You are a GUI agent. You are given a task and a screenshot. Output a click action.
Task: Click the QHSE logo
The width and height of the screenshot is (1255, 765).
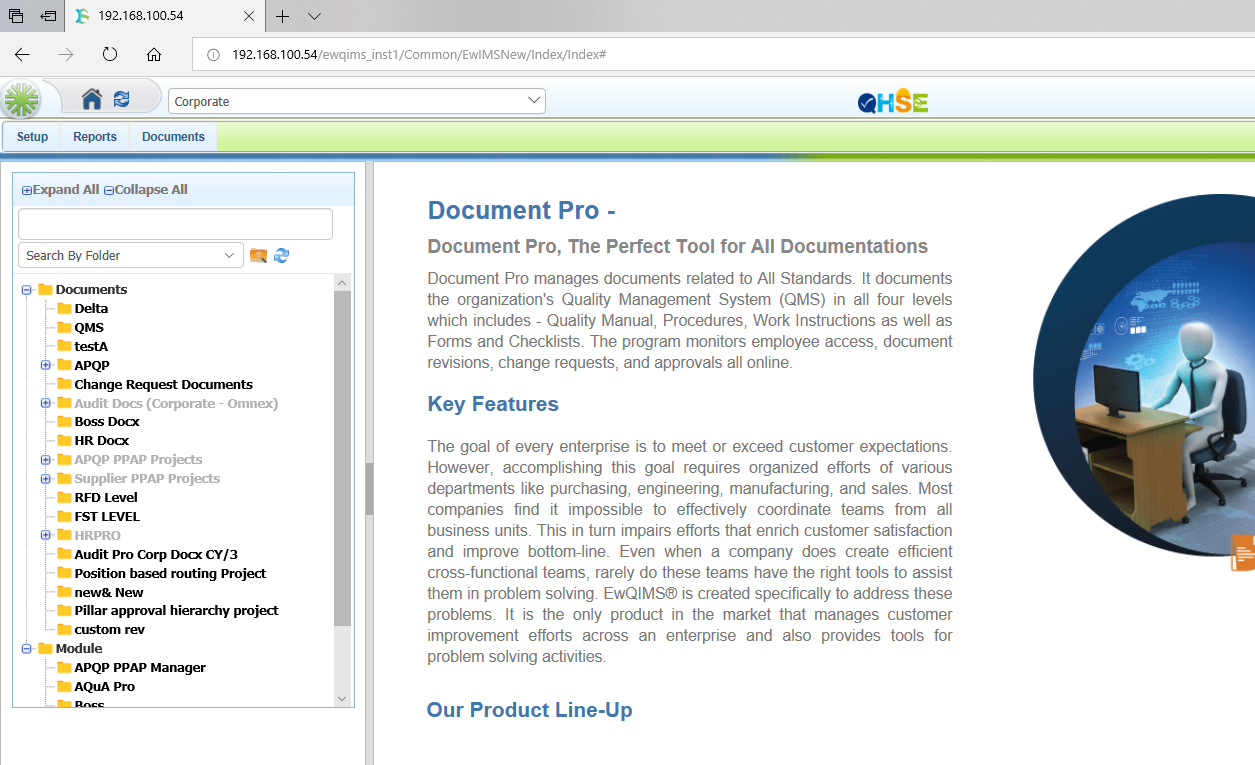pos(893,101)
